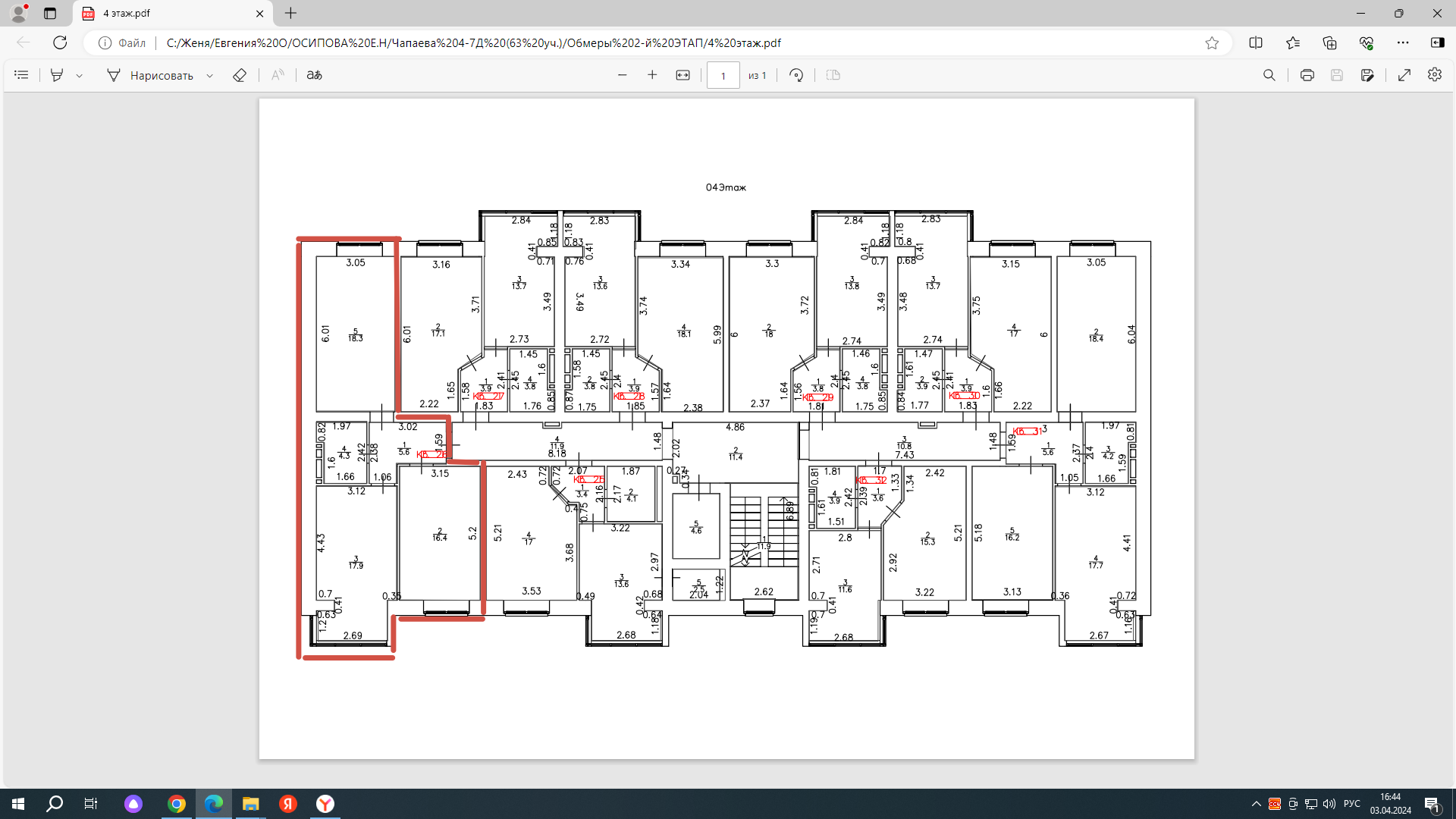This screenshot has height=819, width=1456.
Task: Enter full screen mode for PDF
Action: [1404, 75]
